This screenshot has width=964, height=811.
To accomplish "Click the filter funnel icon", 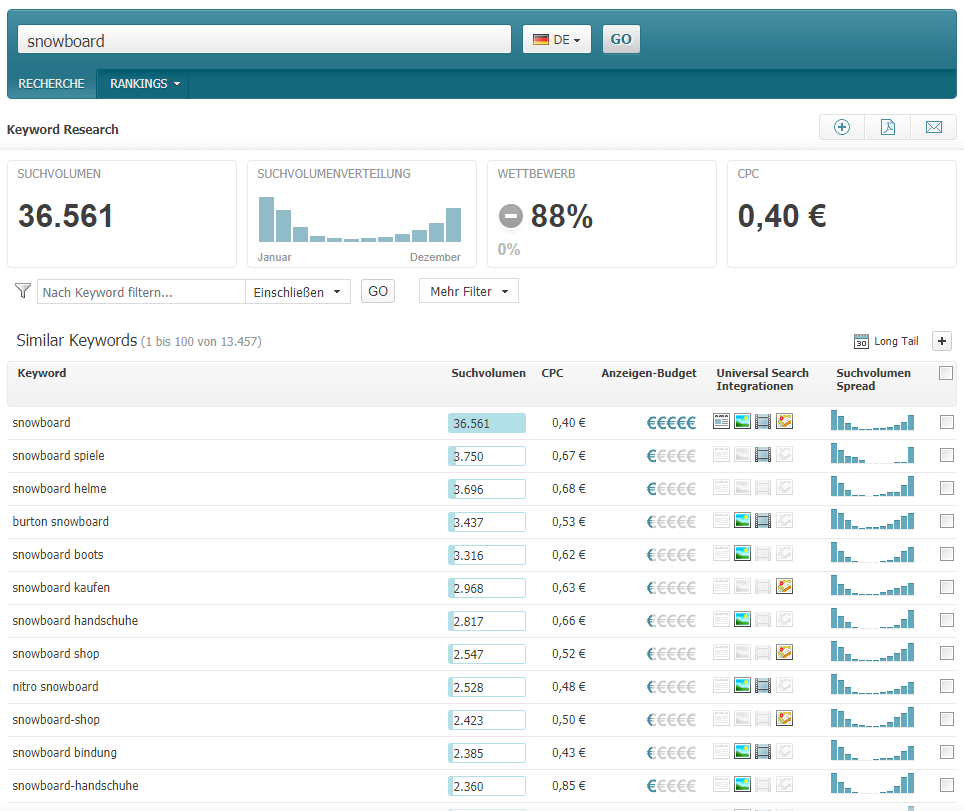I will click(22, 290).
